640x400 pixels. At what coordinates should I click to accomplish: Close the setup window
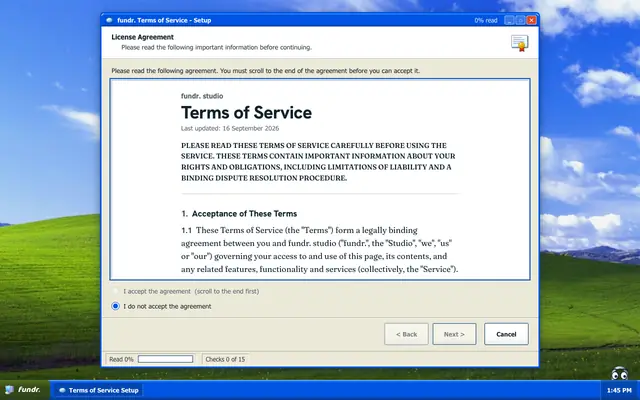pos(531,20)
